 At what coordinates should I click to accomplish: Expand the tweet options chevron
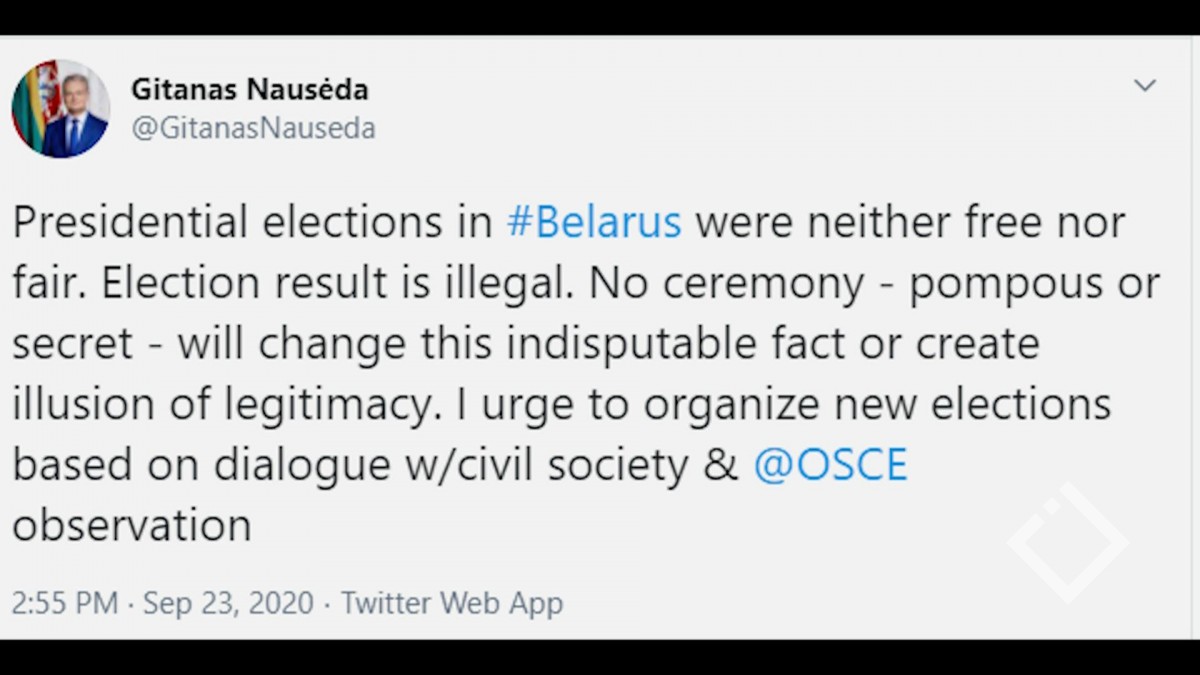[x=1144, y=86]
